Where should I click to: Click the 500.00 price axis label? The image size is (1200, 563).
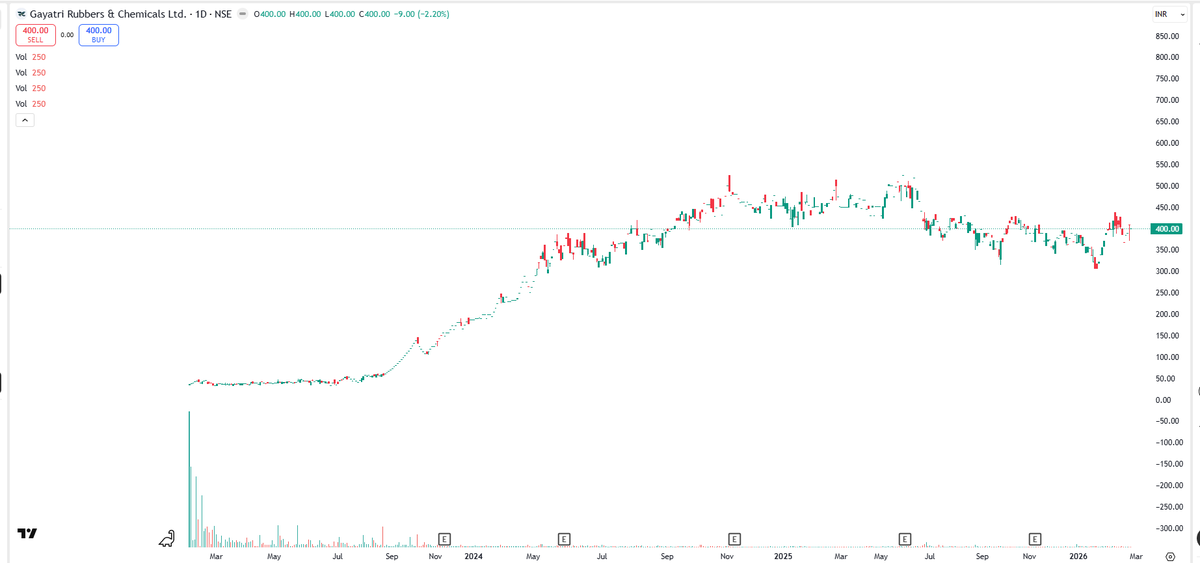click(x=1166, y=186)
